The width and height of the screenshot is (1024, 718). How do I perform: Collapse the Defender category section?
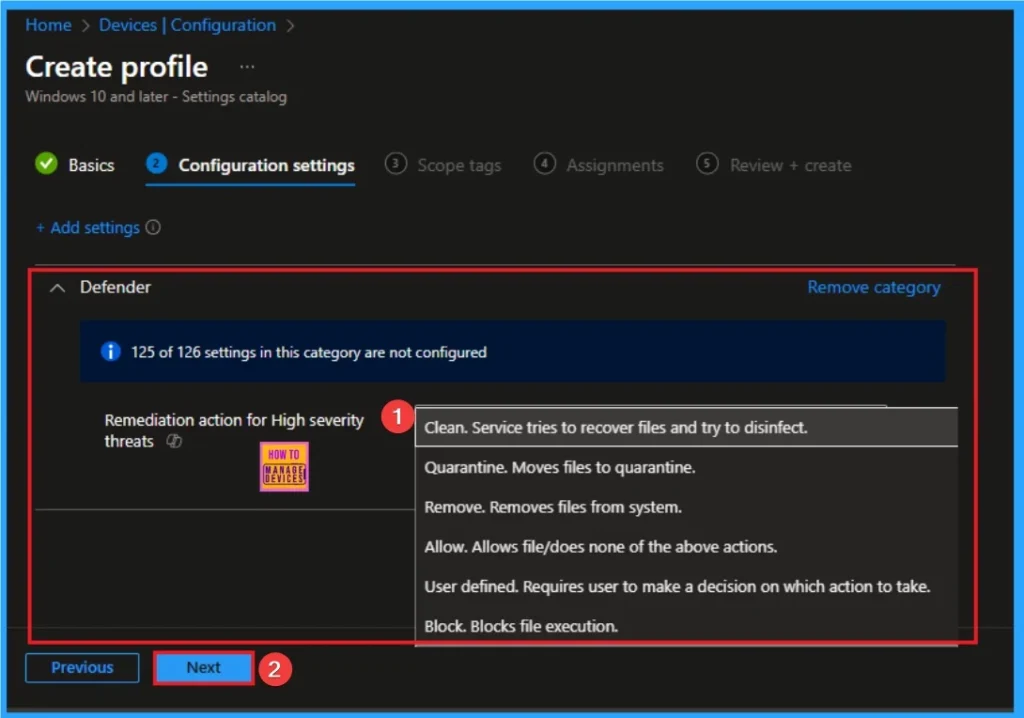pos(56,287)
